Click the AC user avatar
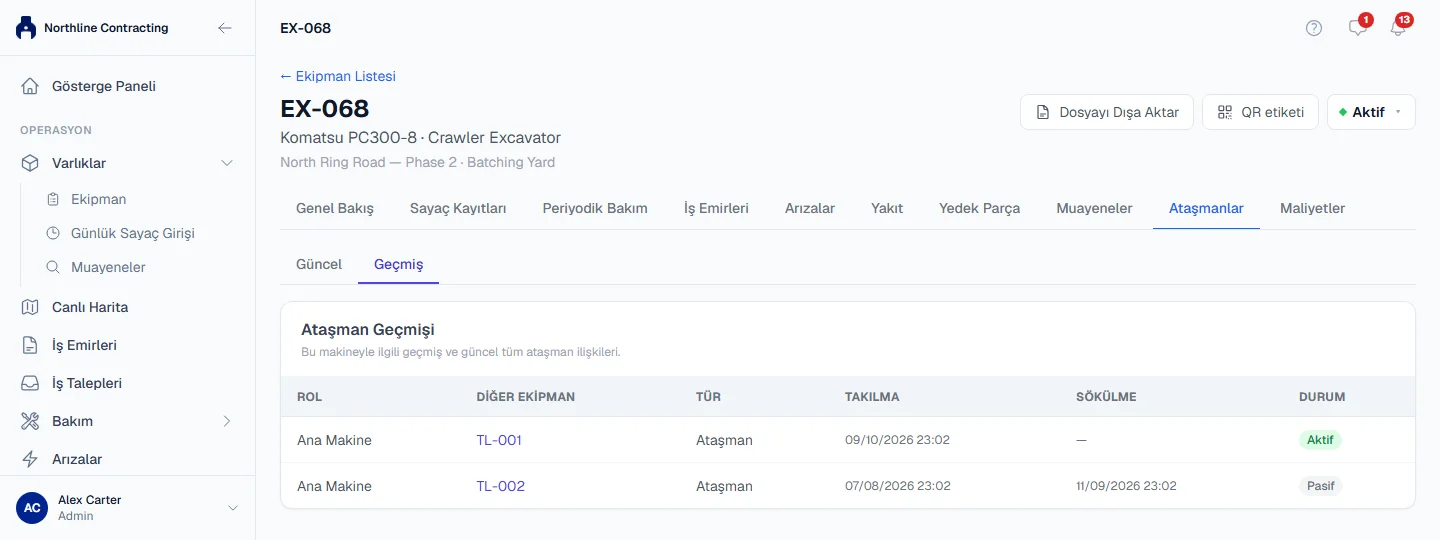 [32, 508]
